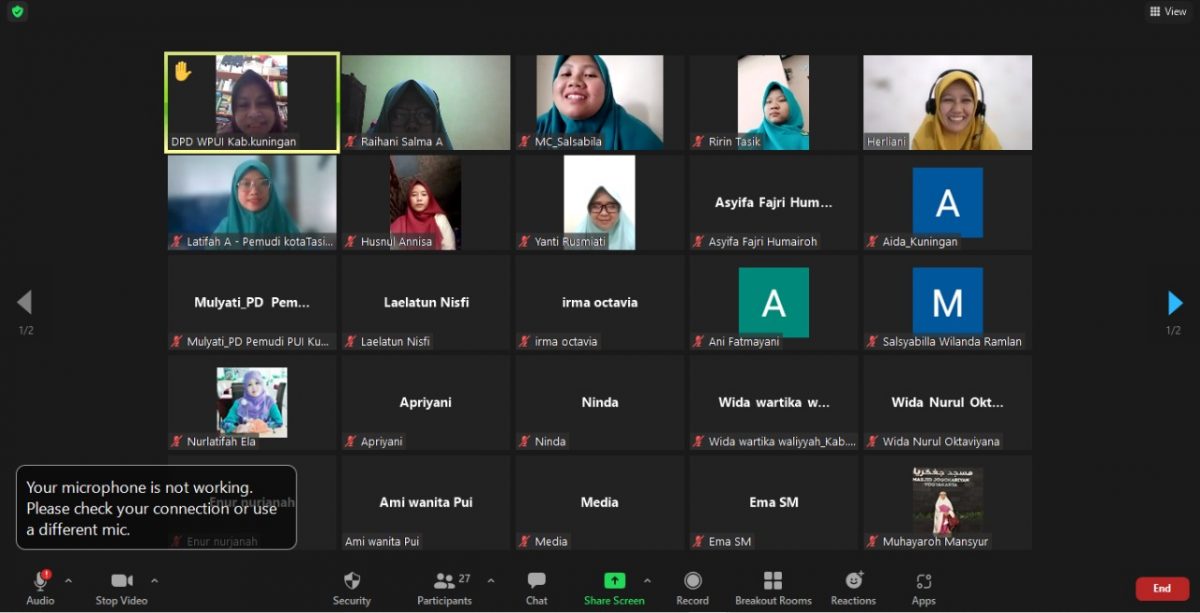Expand Participants options arrow

tap(490, 580)
